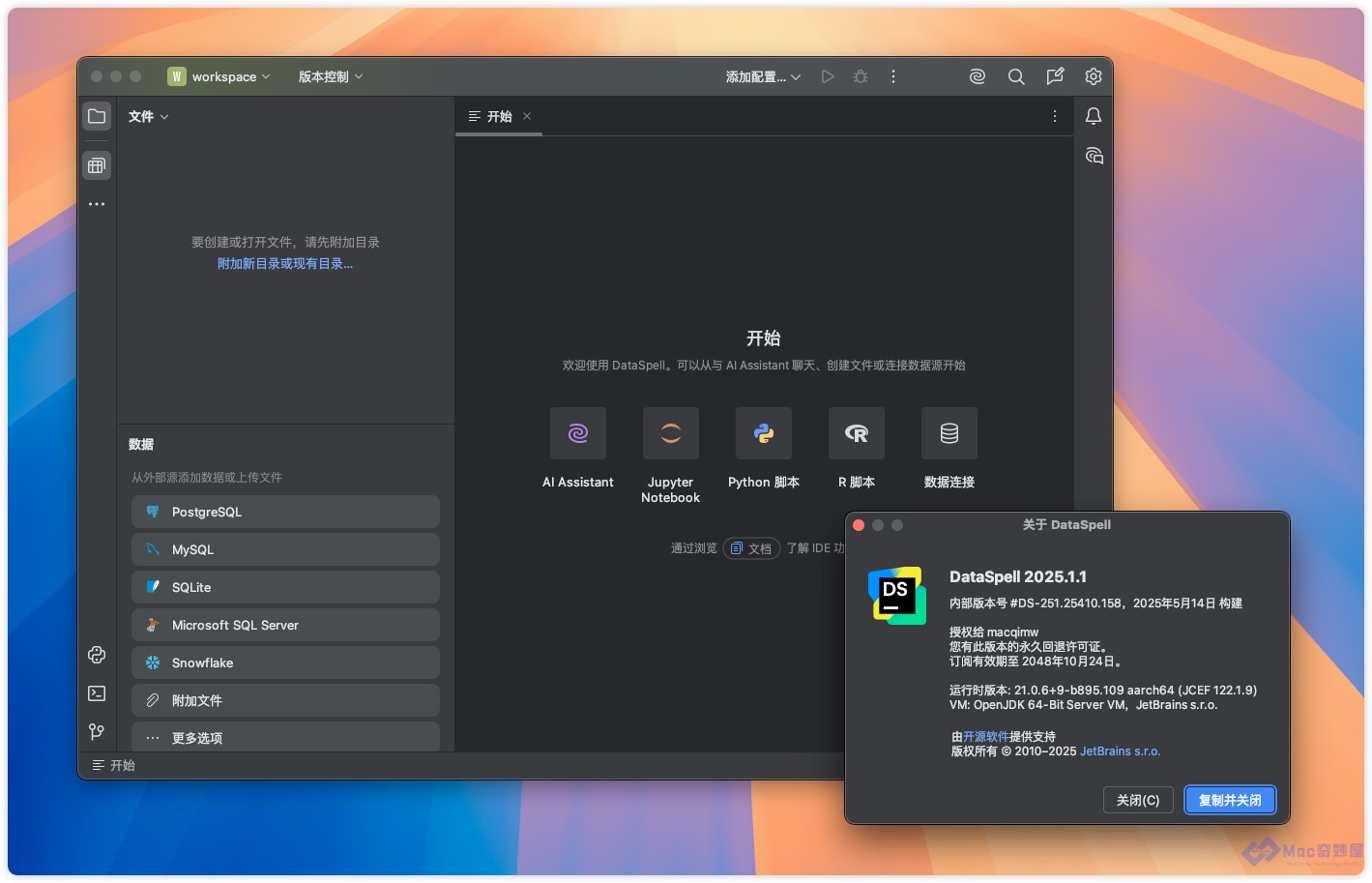This screenshot has width=1372, height=883.
Task: Open the AI chat icon below the bell
Action: tap(1094, 156)
